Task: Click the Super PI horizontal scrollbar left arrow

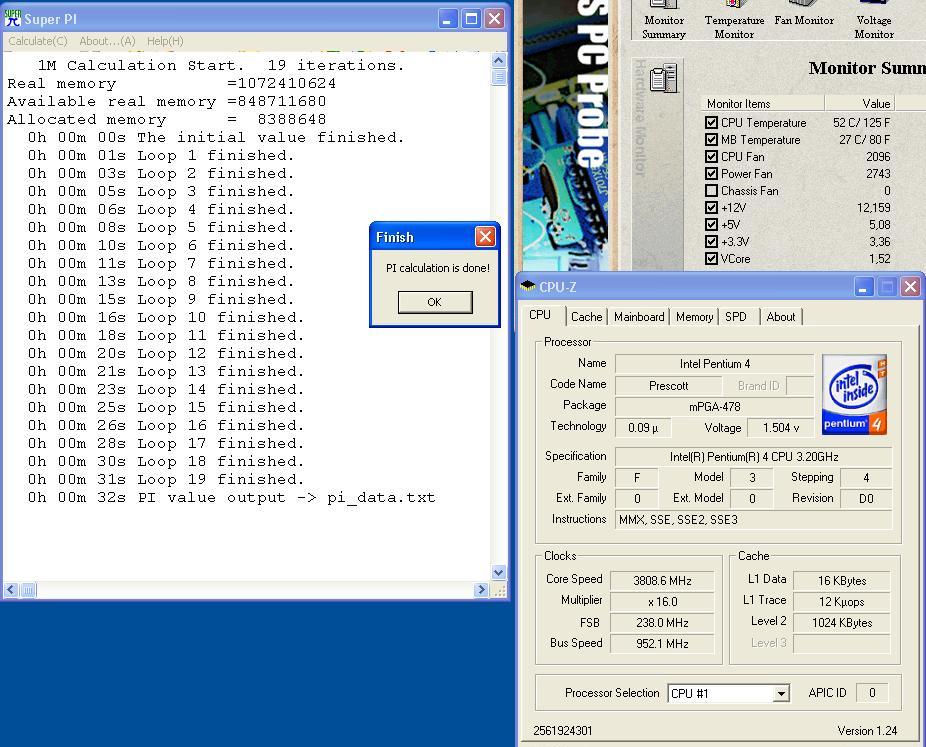Action: point(11,589)
